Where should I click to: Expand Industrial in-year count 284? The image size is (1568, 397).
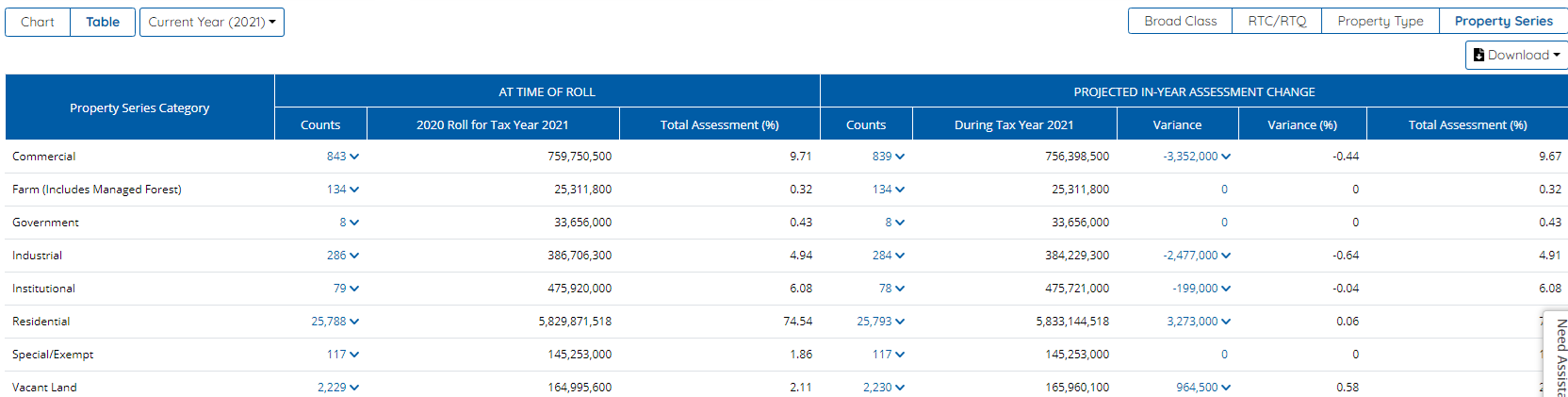889,256
